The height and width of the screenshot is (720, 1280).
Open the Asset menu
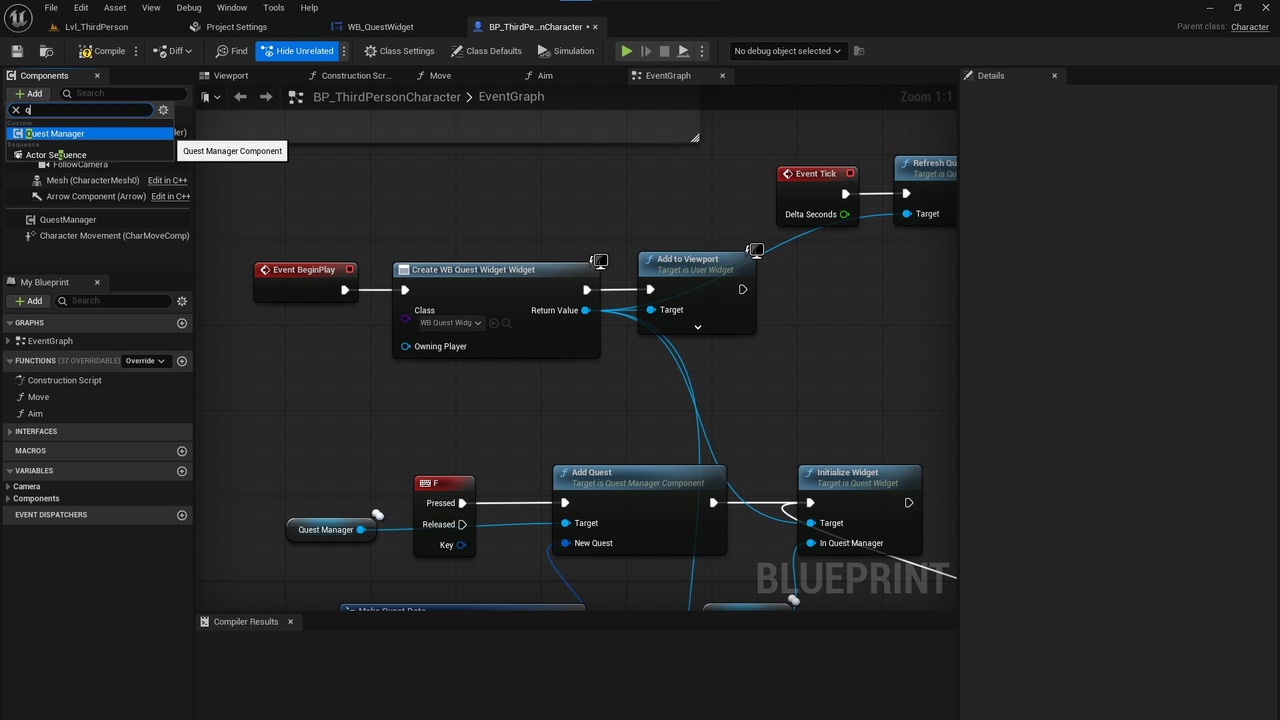[115, 8]
